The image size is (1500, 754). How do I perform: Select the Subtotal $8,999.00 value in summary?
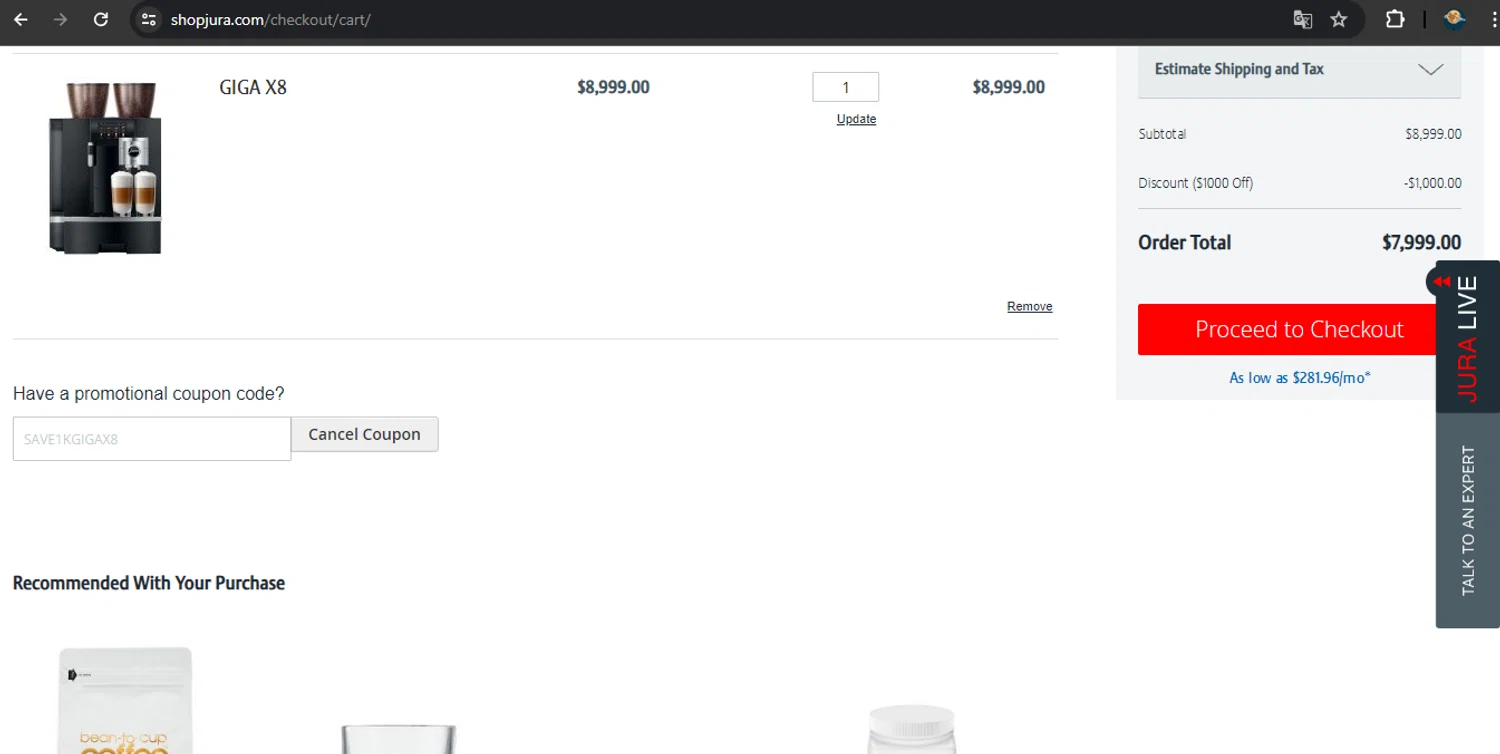click(x=1433, y=134)
